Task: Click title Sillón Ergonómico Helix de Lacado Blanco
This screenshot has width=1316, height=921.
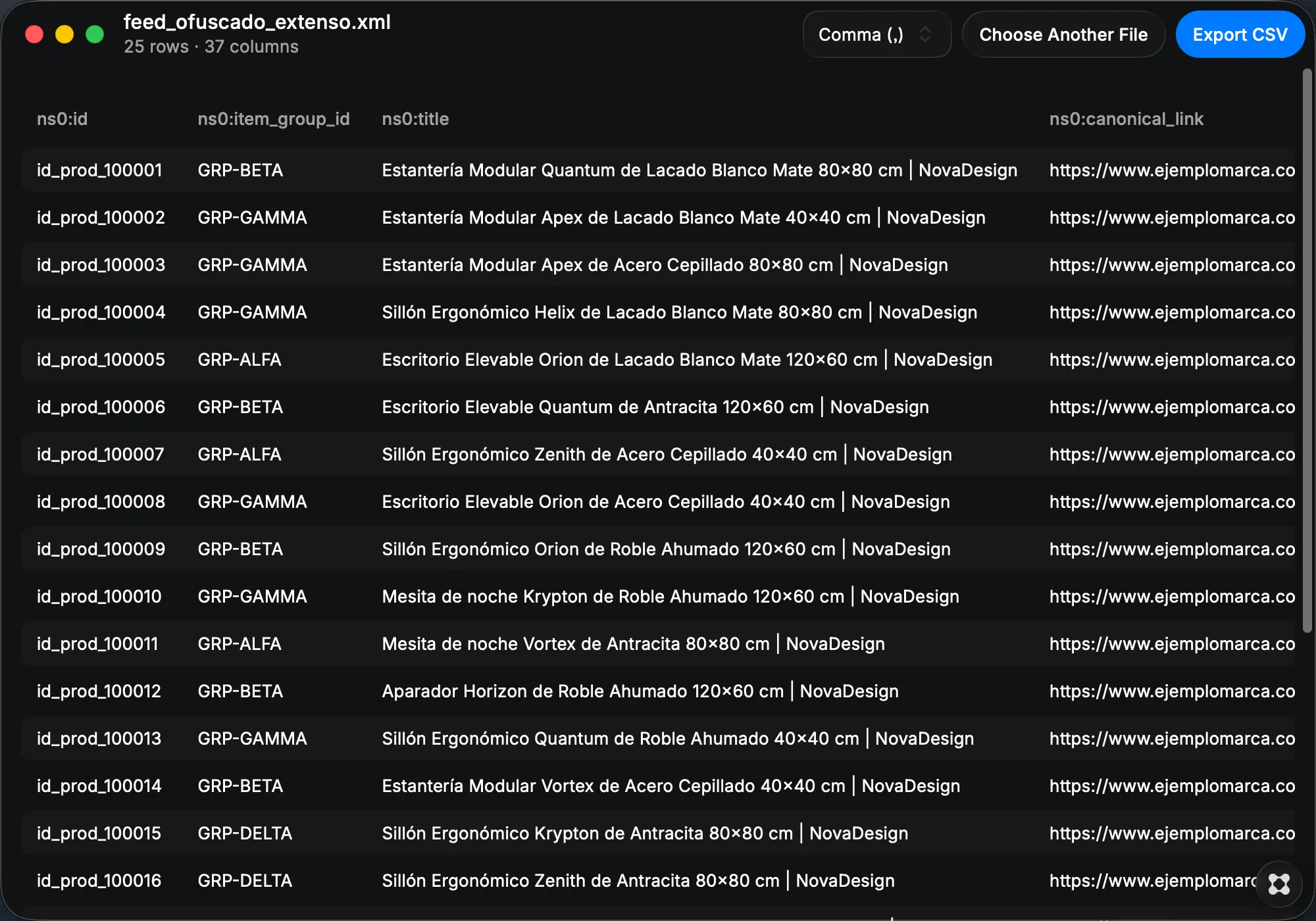Action: (x=679, y=312)
